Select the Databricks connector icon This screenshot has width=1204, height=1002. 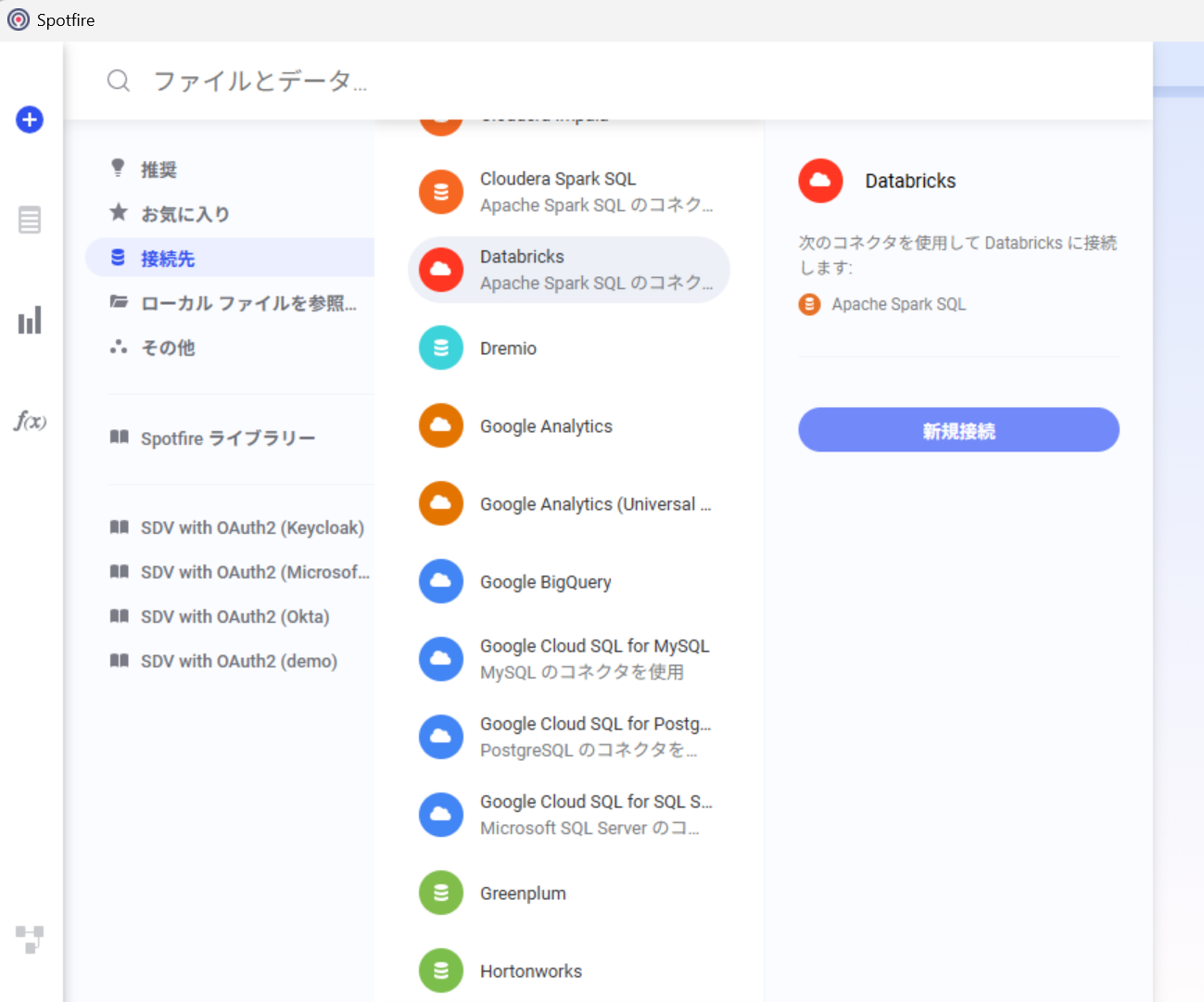440,269
